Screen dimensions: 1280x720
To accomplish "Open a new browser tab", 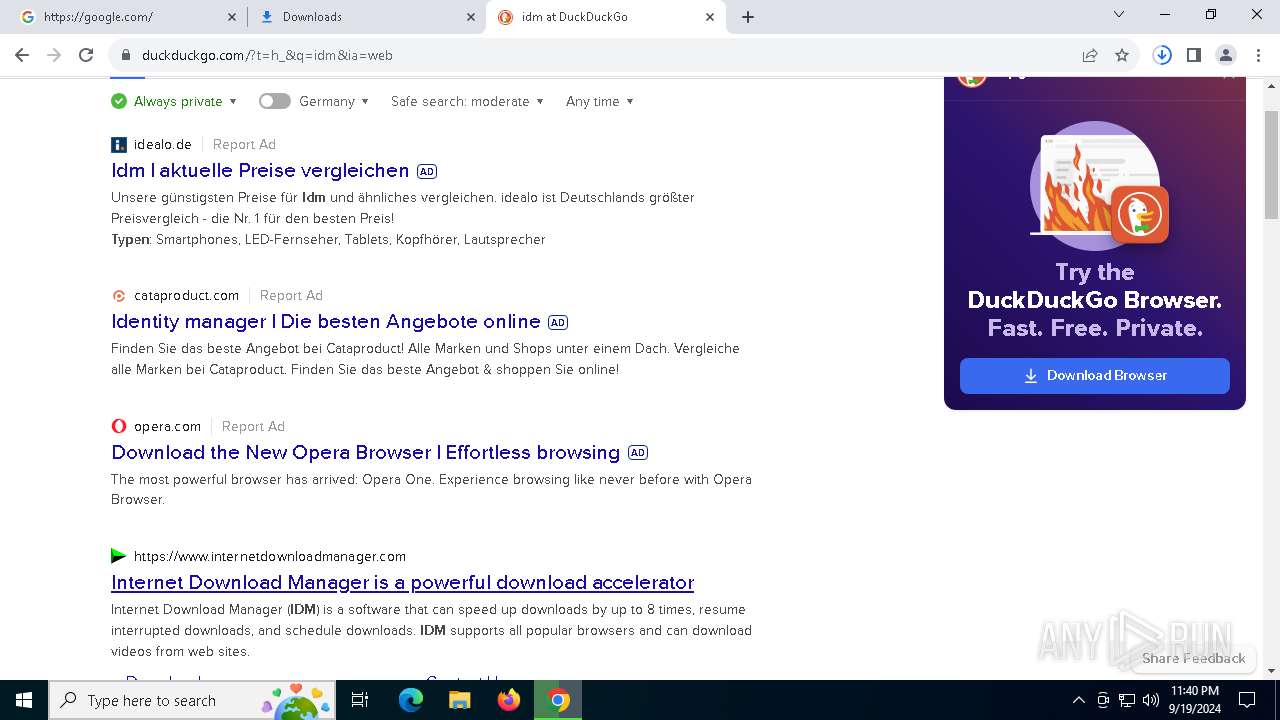I will (748, 17).
